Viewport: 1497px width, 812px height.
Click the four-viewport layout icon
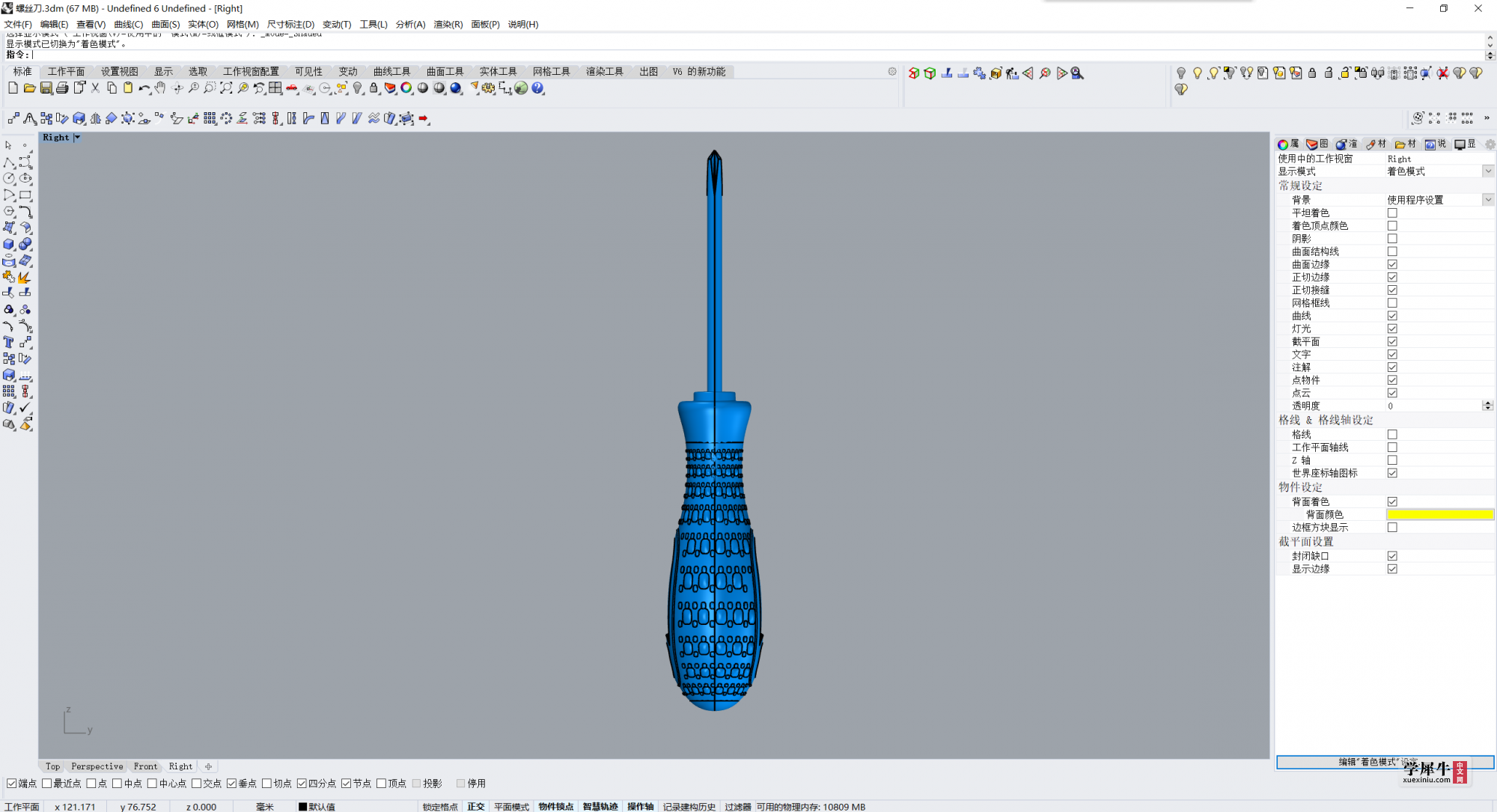coord(275,88)
